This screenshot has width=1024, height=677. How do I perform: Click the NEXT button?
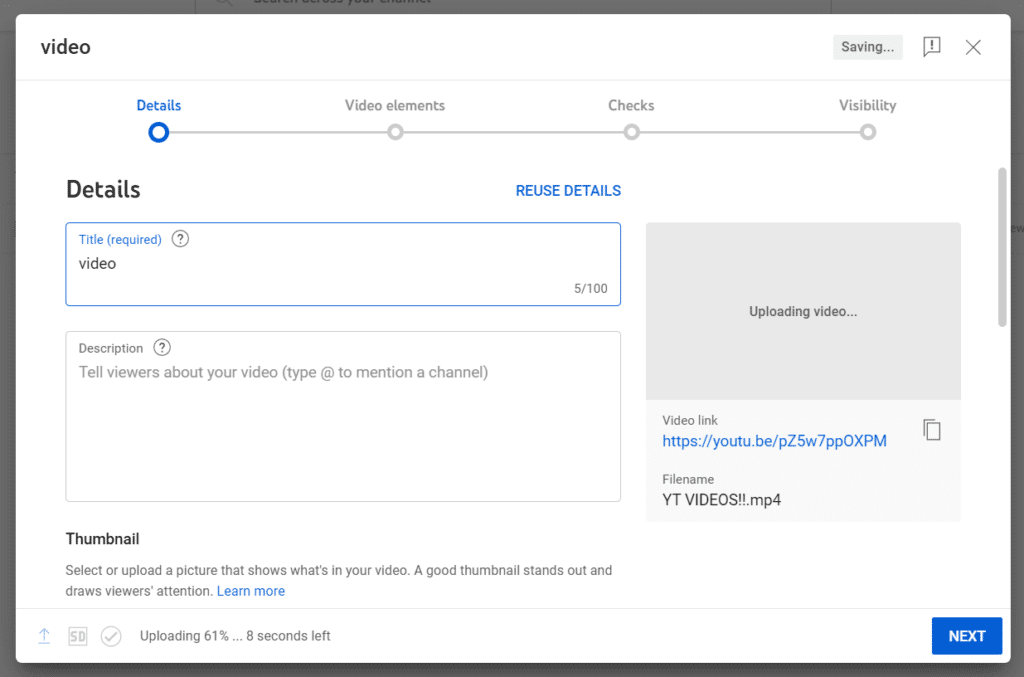point(967,636)
